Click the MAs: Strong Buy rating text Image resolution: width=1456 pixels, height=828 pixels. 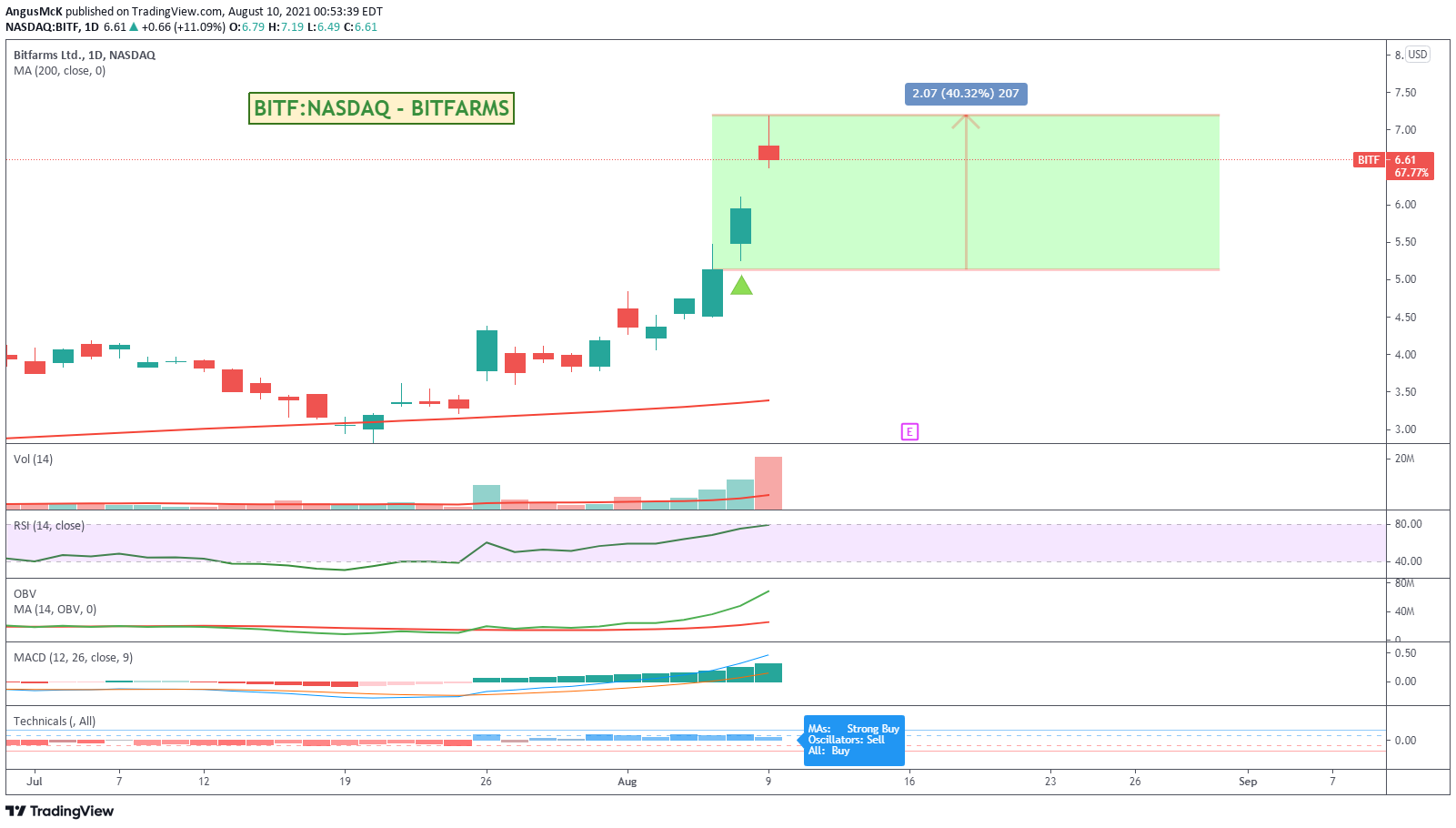coord(854,729)
